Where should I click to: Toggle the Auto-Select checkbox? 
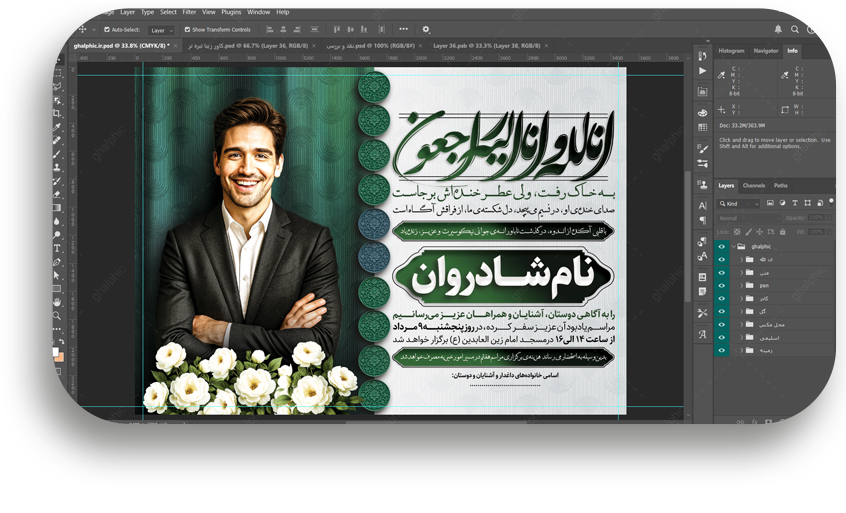pyautogui.click(x=107, y=30)
